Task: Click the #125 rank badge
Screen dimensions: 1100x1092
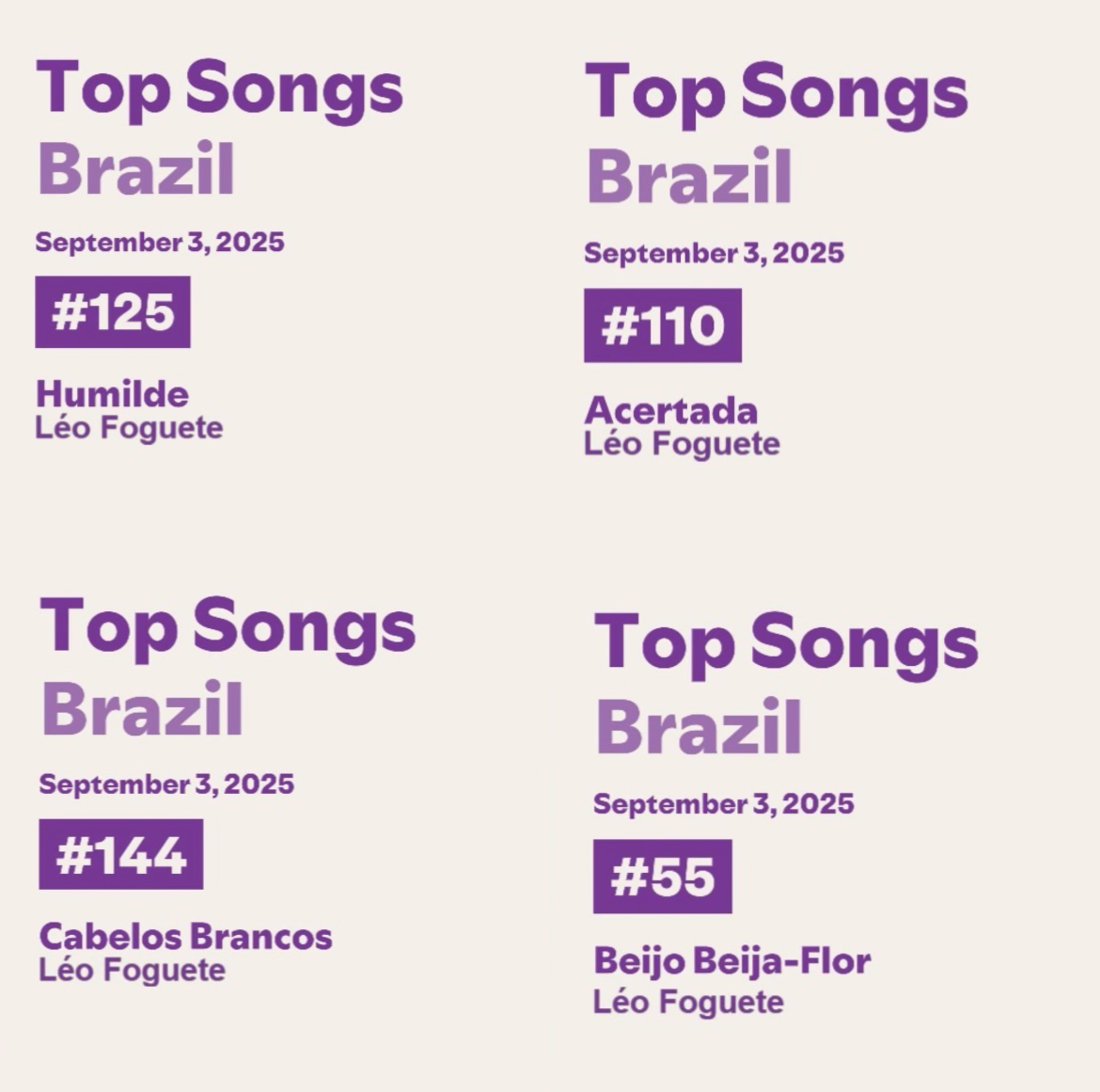Action: 113,312
